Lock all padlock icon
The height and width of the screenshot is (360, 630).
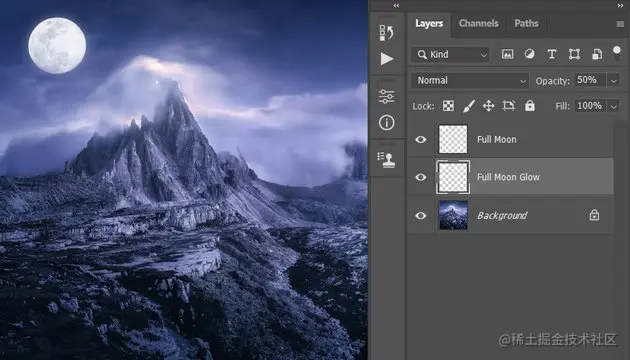click(530, 105)
